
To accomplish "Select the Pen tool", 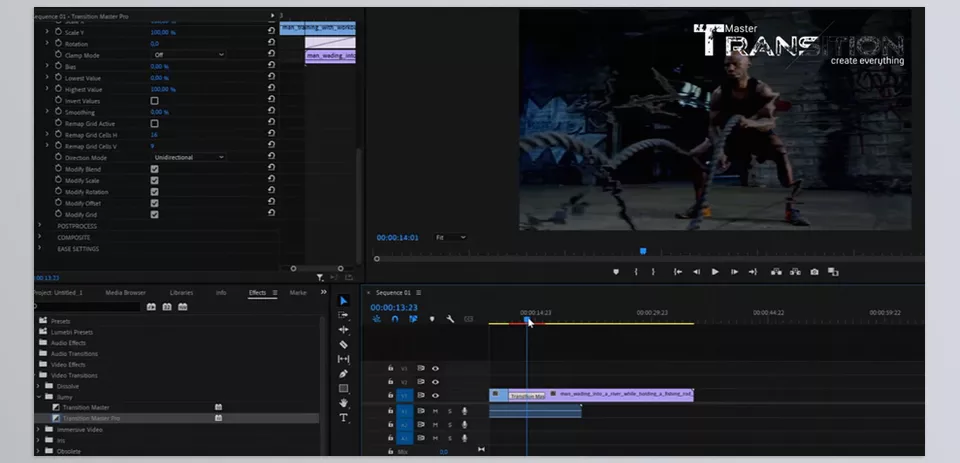I will (343, 374).
